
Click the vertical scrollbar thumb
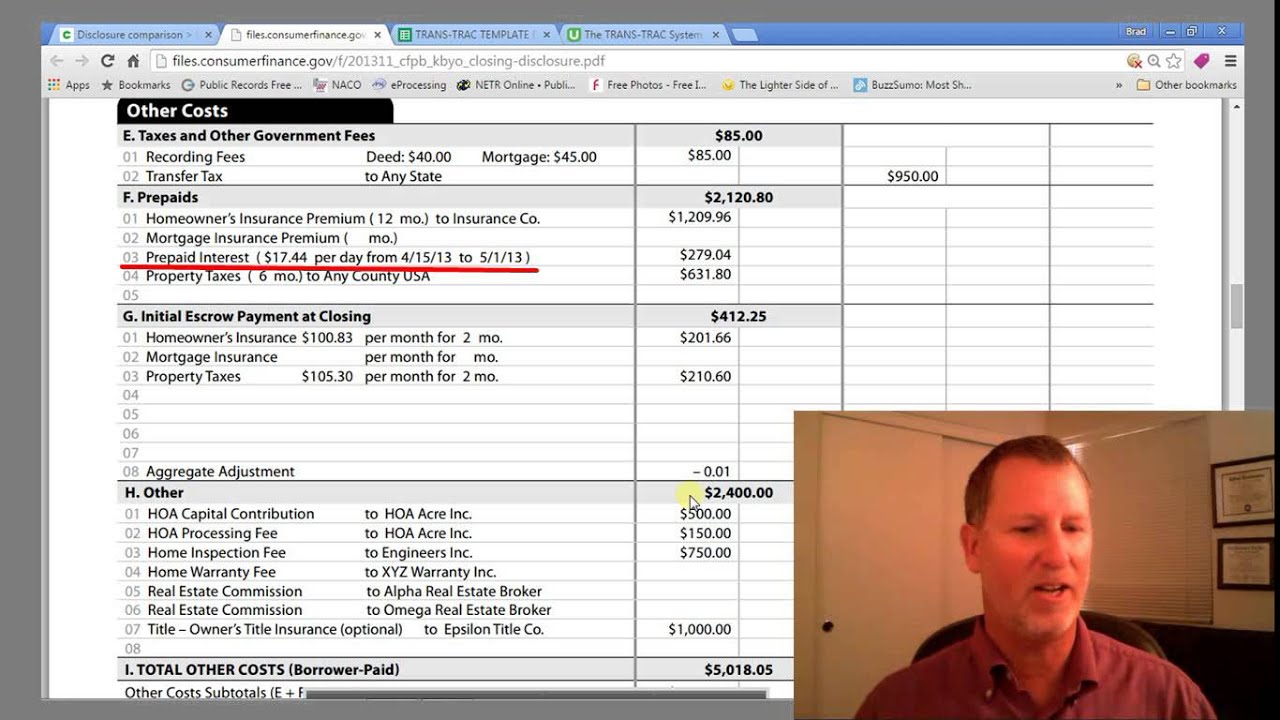pos(1236,306)
